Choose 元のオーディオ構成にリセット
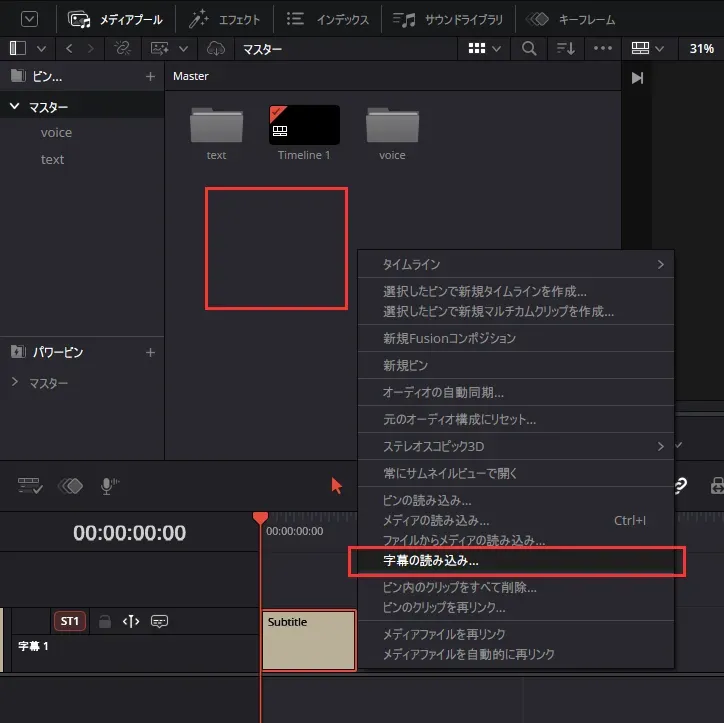Image resolution: width=724 pixels, height=723 pixels. (516, 419)
